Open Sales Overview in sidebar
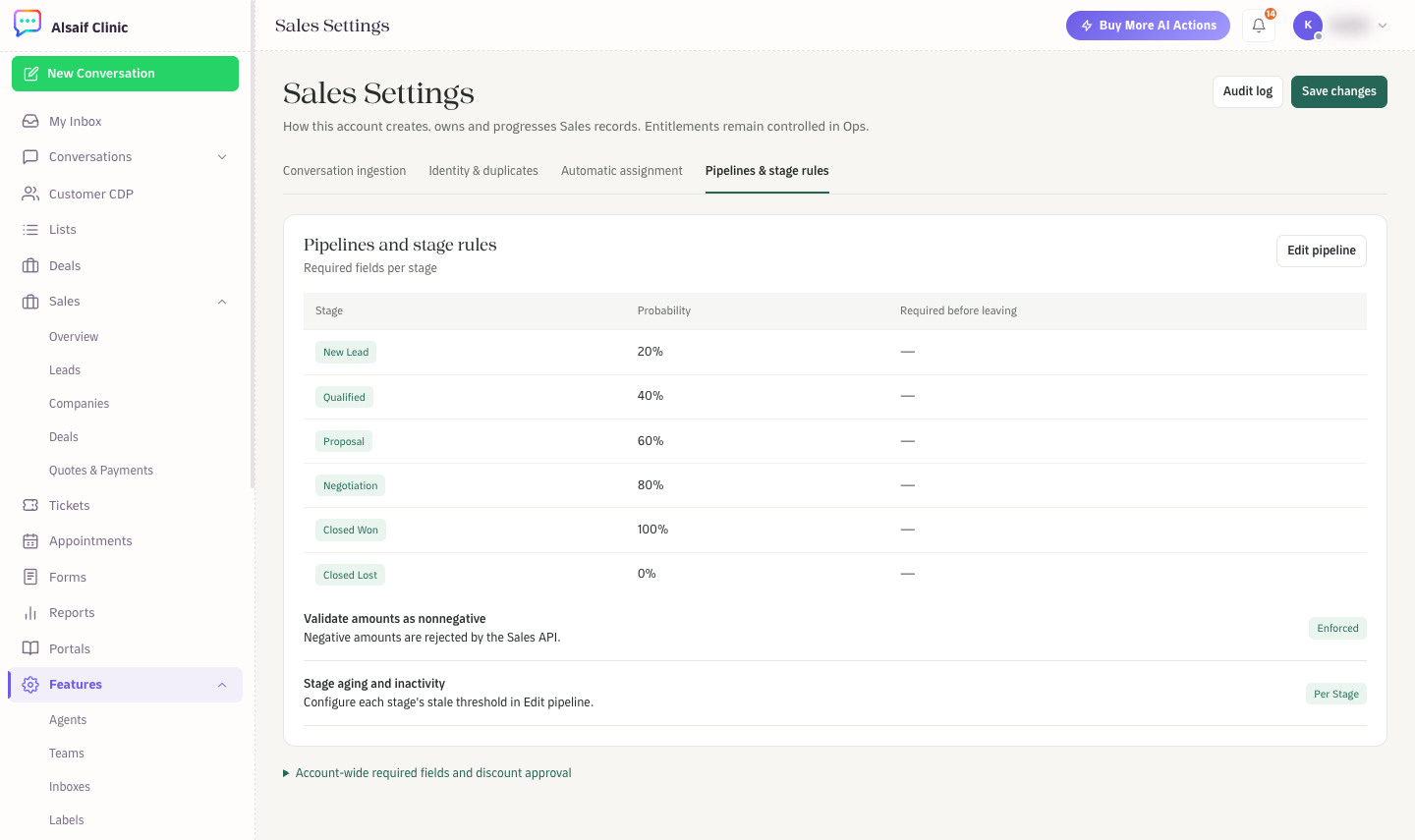 tap(74, 337)
